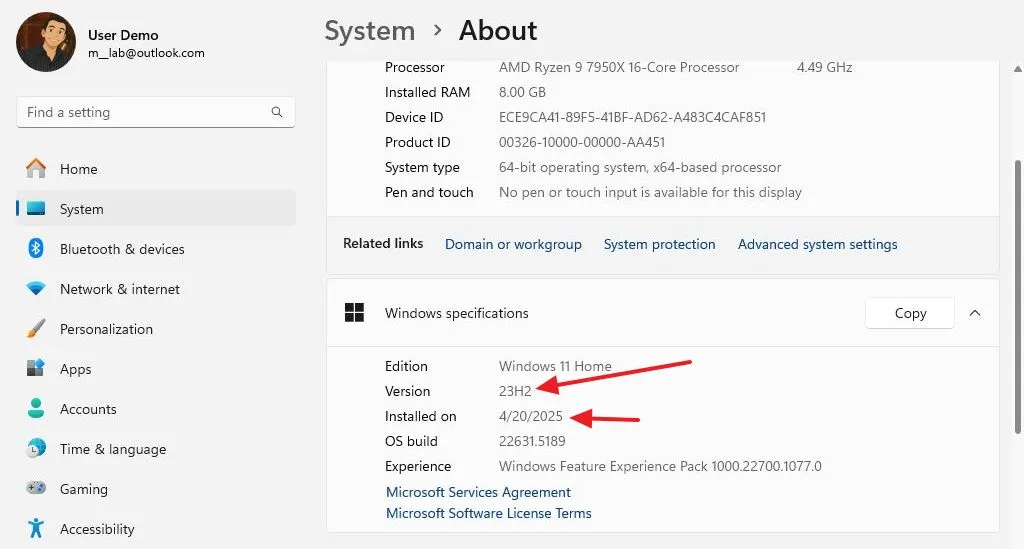Click the 8.00 GB installed RAM value

522,92
